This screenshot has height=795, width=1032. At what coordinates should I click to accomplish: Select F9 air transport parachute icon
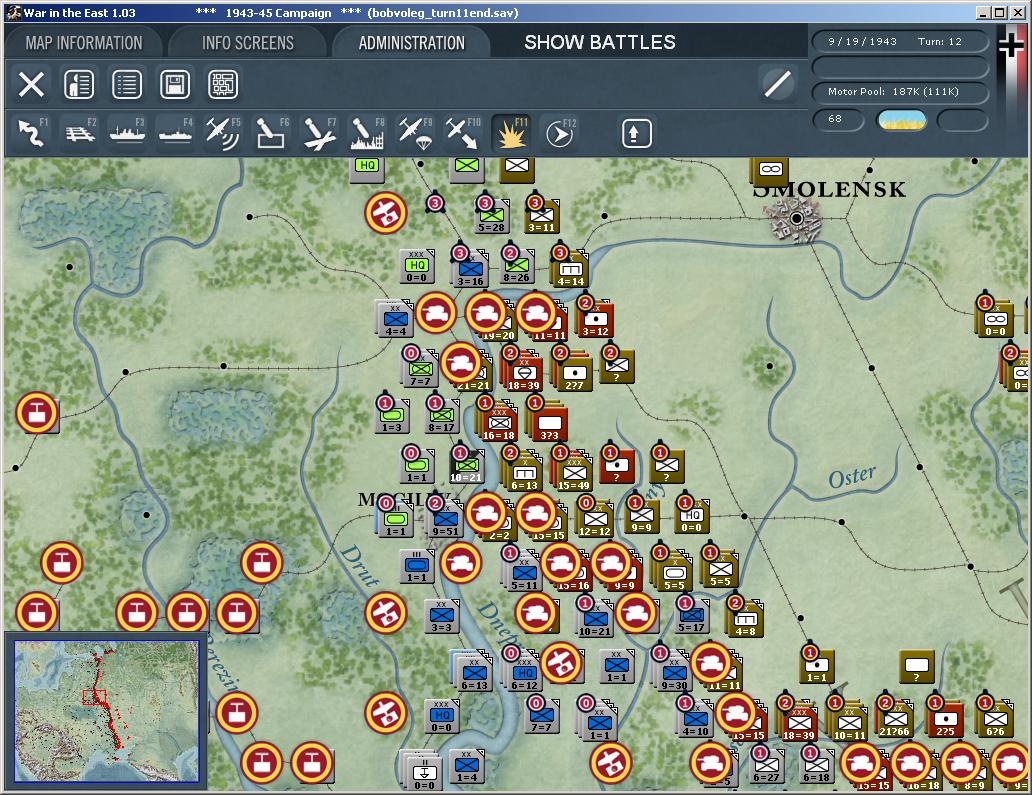pyautogui.click(x=415, y=133)
